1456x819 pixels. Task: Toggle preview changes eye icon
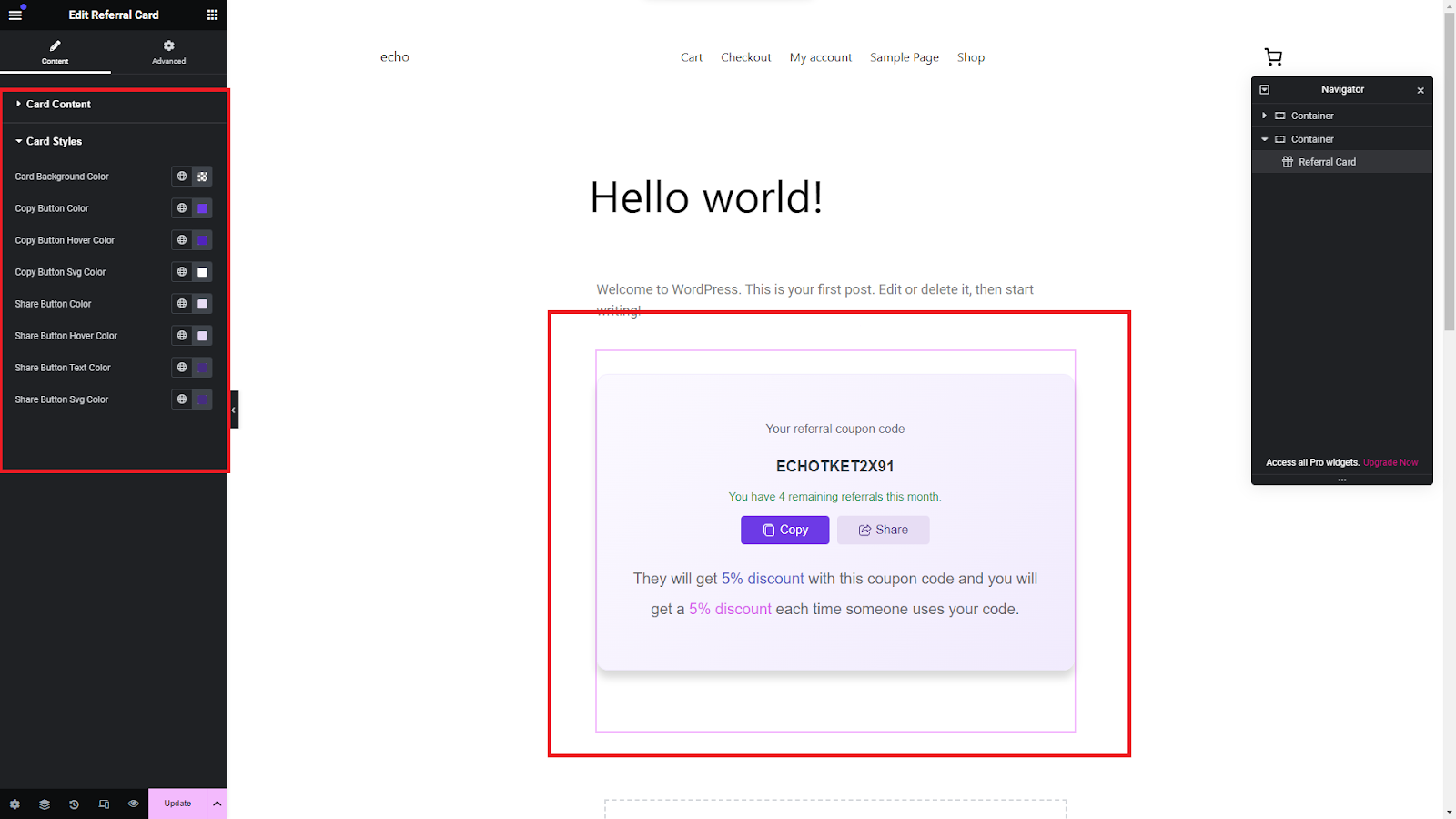(x=133, y=804)
